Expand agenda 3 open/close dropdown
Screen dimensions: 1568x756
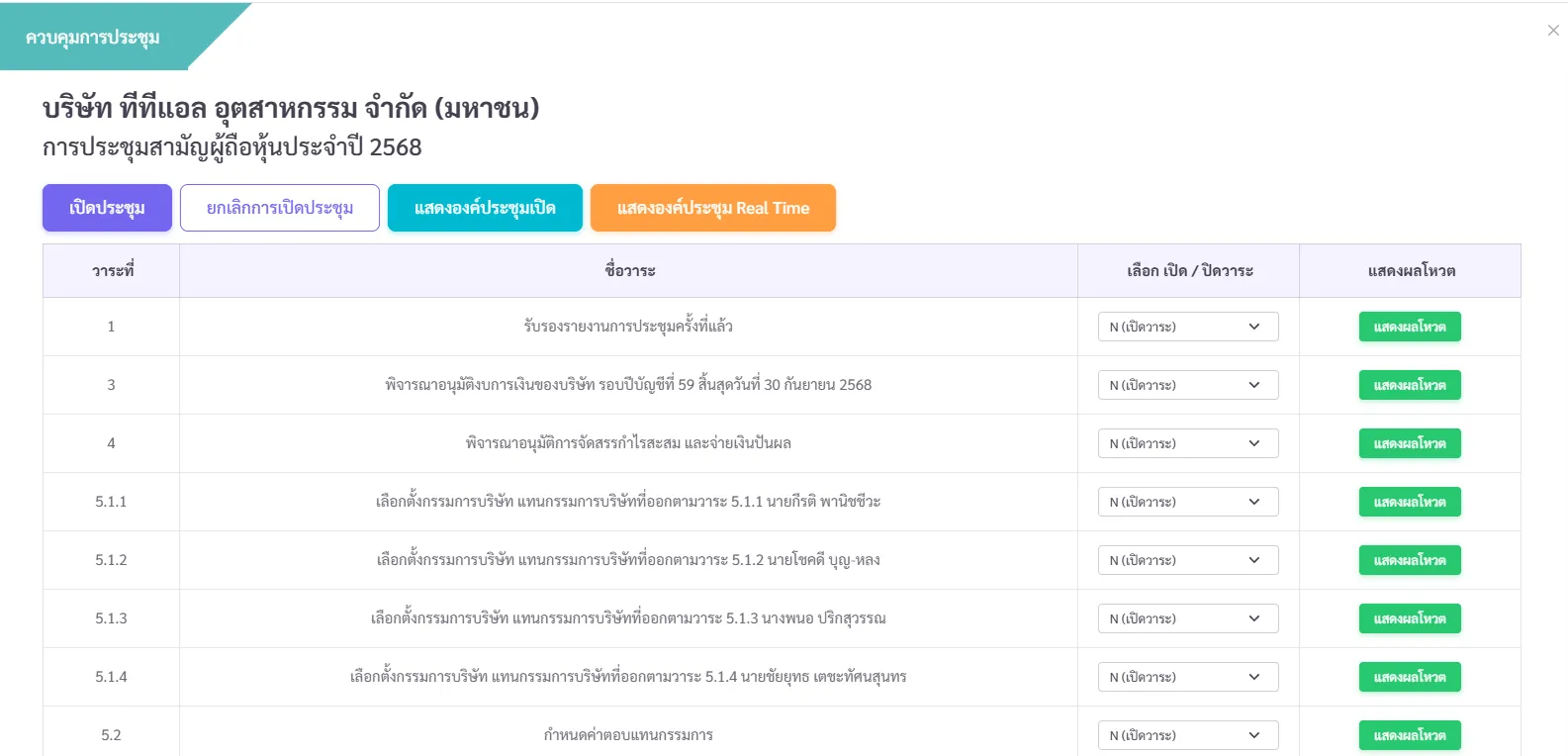pyautogui.click(x=1187, y=385)
